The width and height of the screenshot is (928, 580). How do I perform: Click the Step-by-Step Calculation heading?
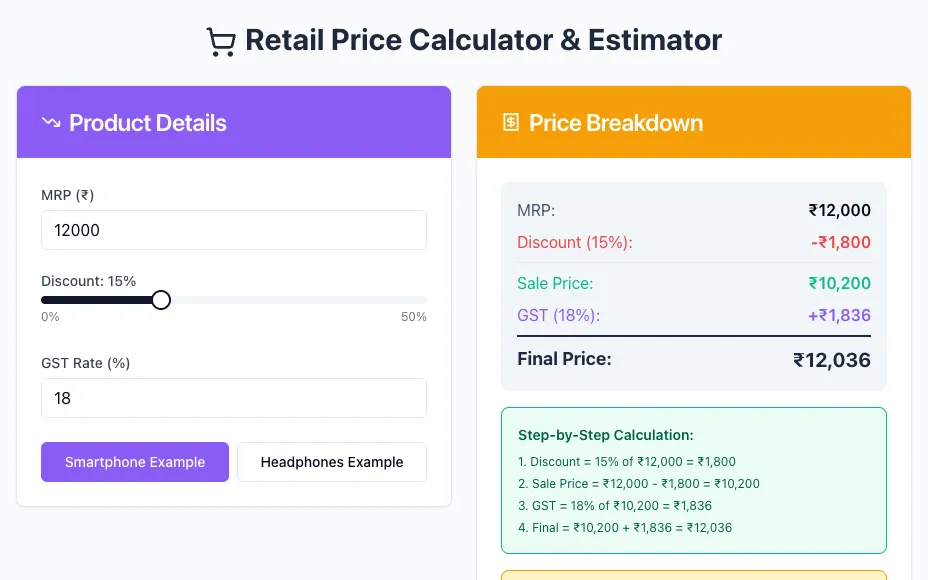(x=605, y=435)
